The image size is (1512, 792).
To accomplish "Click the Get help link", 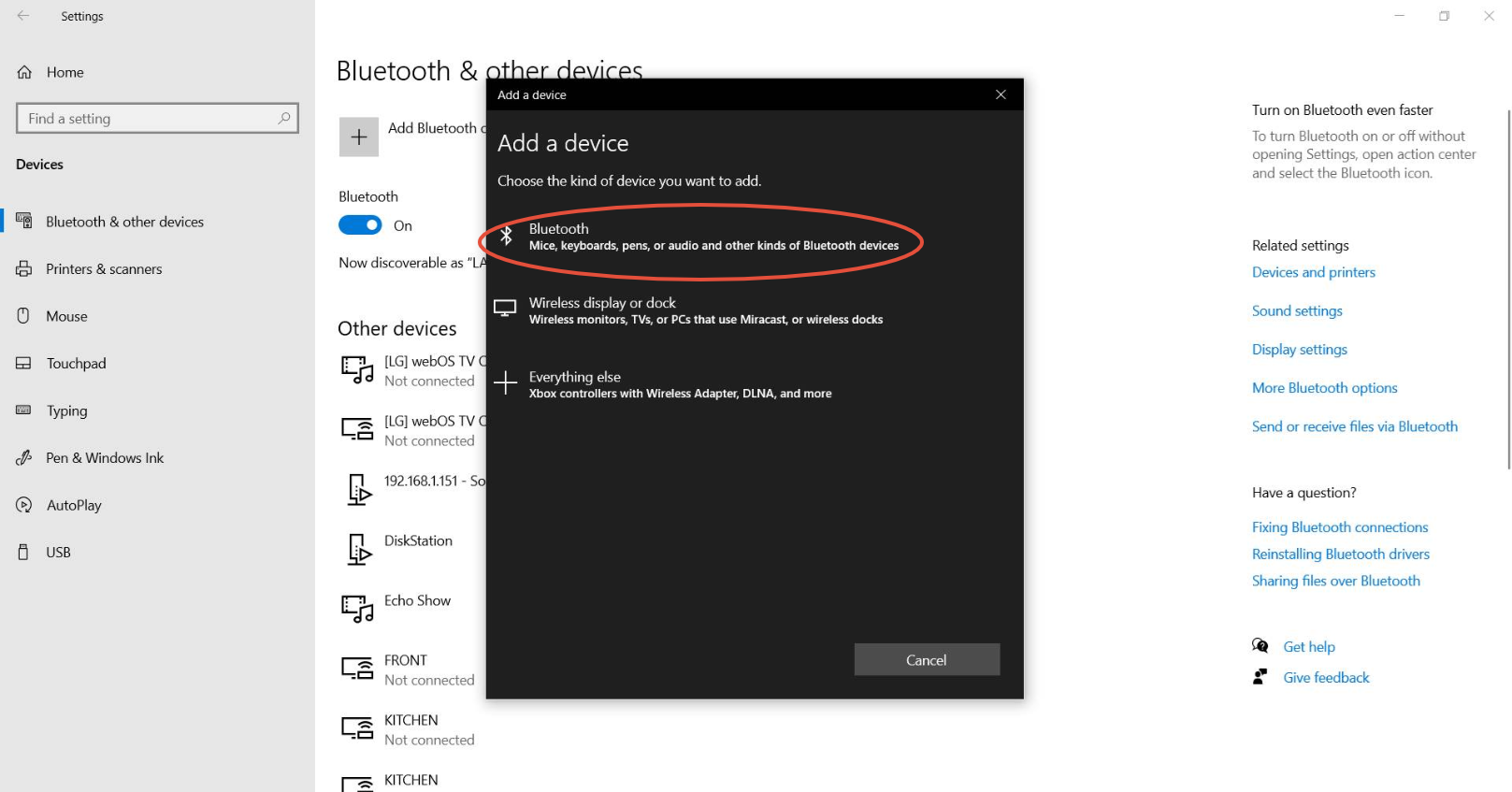I will pos(1309,647).
